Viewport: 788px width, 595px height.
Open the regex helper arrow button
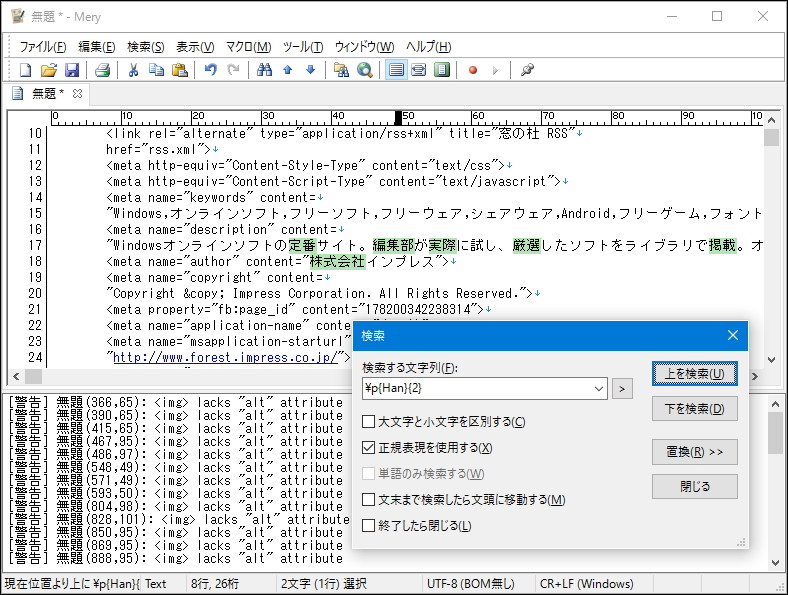click(x=622, y=388)
